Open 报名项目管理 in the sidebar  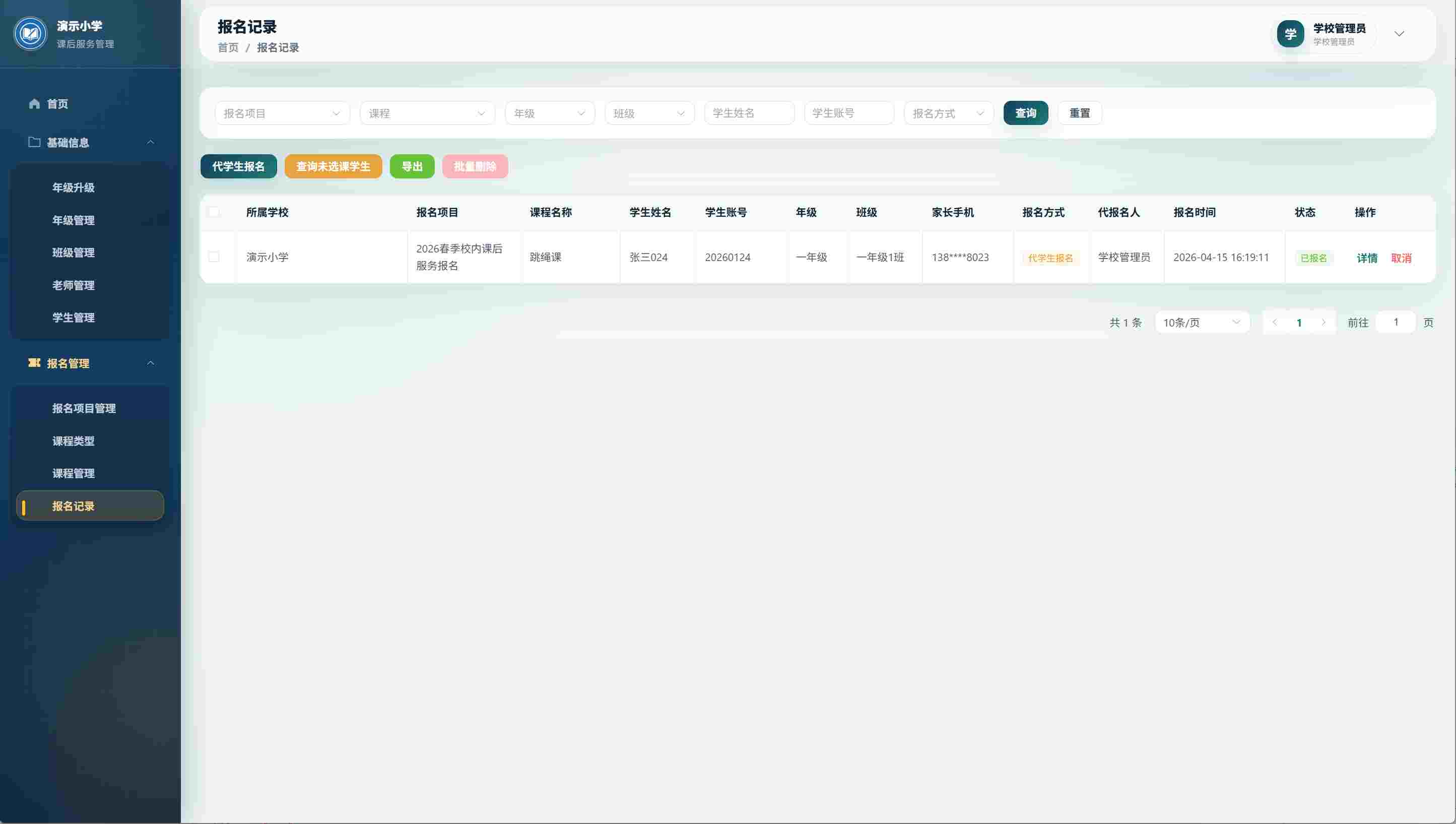pyautogui.click(x=84, y=408)
